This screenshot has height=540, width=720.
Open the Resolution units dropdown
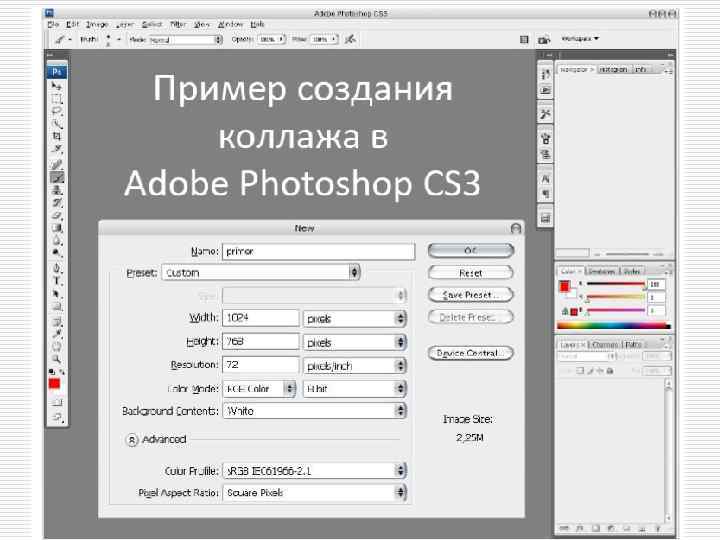click(354, 366)
